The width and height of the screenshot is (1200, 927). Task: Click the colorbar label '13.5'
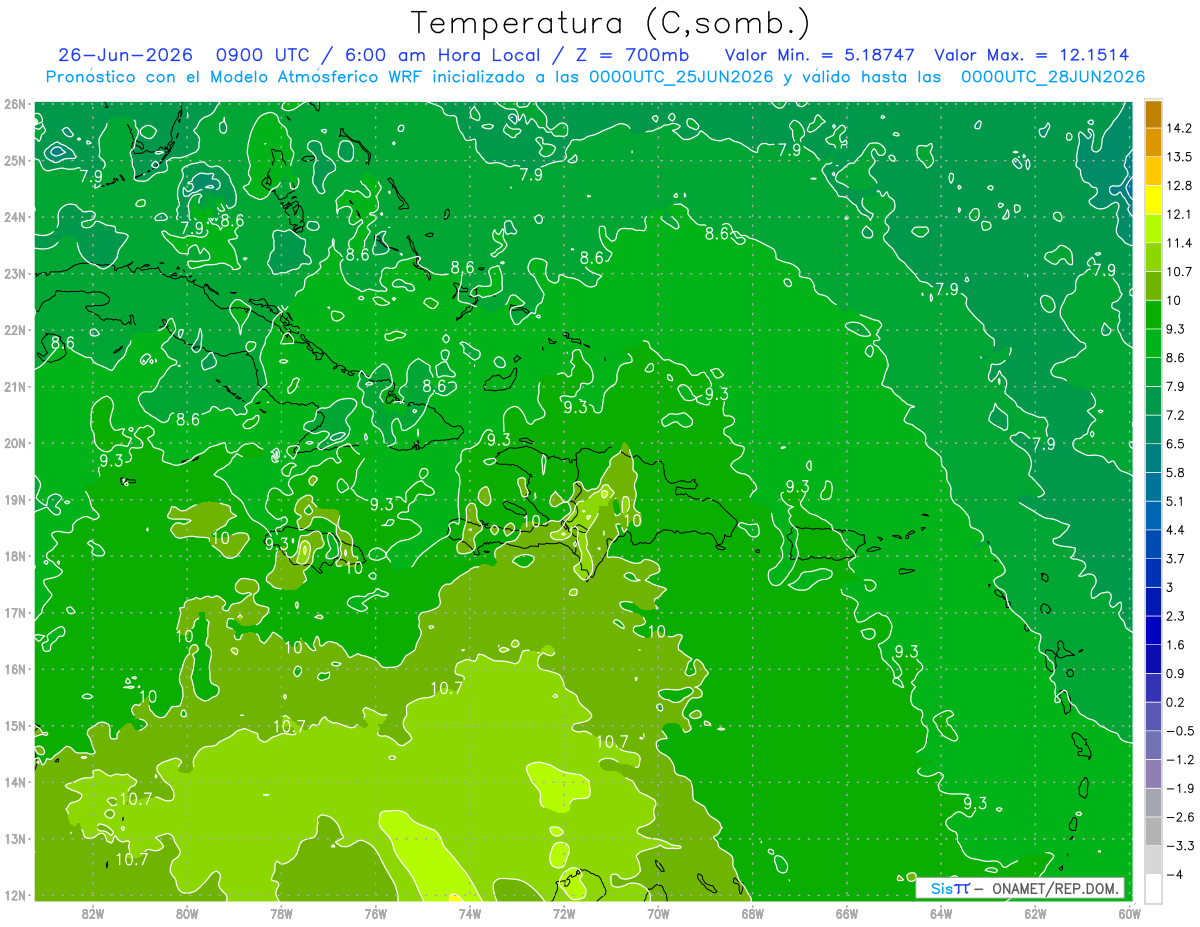click(1181, 157)
